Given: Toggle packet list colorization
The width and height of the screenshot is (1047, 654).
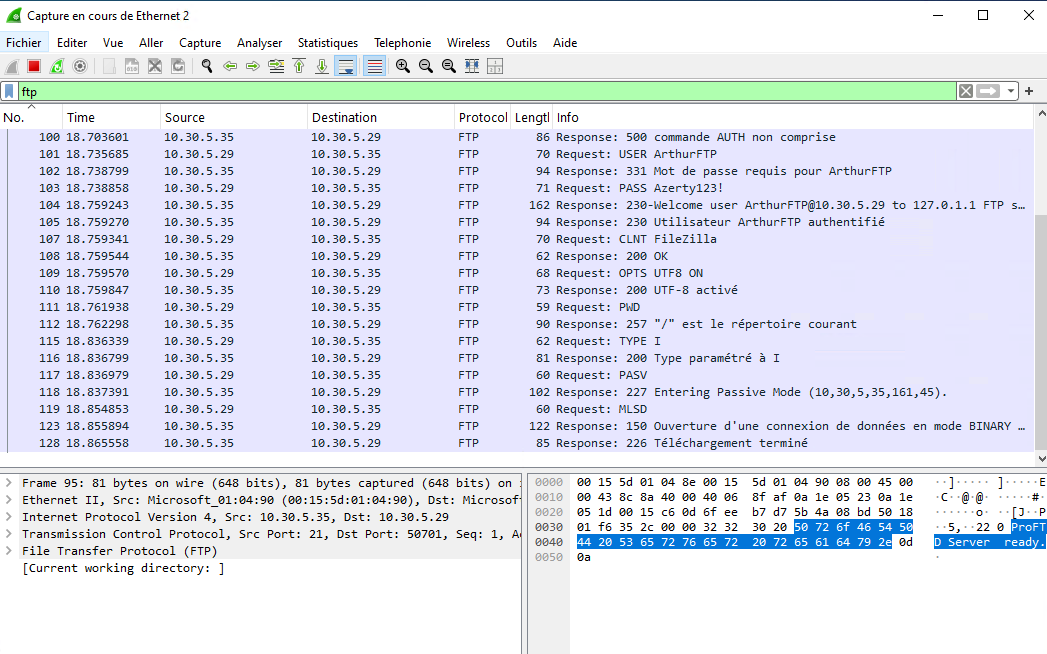Looking at the screenshot, I should (374, 66).
